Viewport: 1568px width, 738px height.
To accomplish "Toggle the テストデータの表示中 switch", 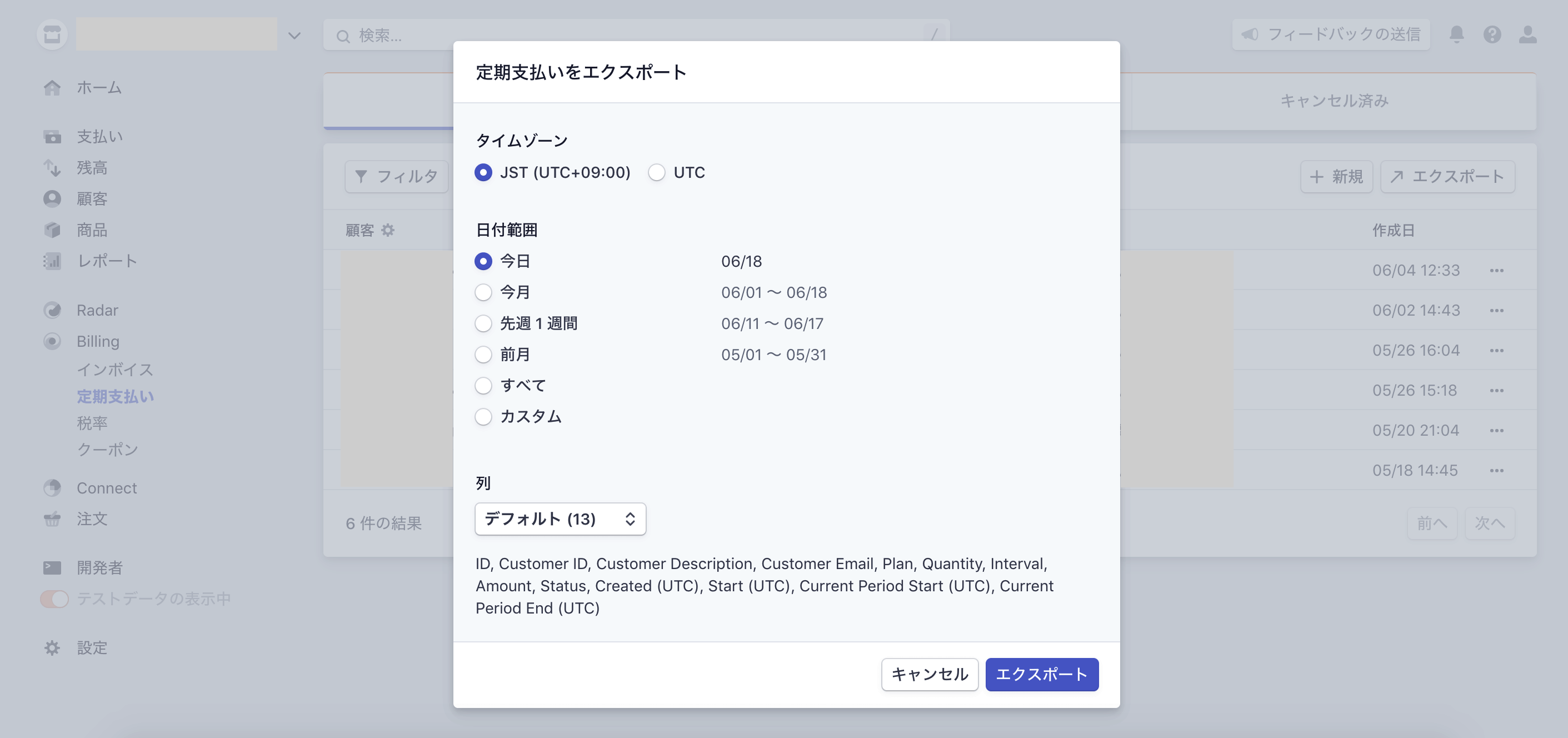I will click(54, 599).
